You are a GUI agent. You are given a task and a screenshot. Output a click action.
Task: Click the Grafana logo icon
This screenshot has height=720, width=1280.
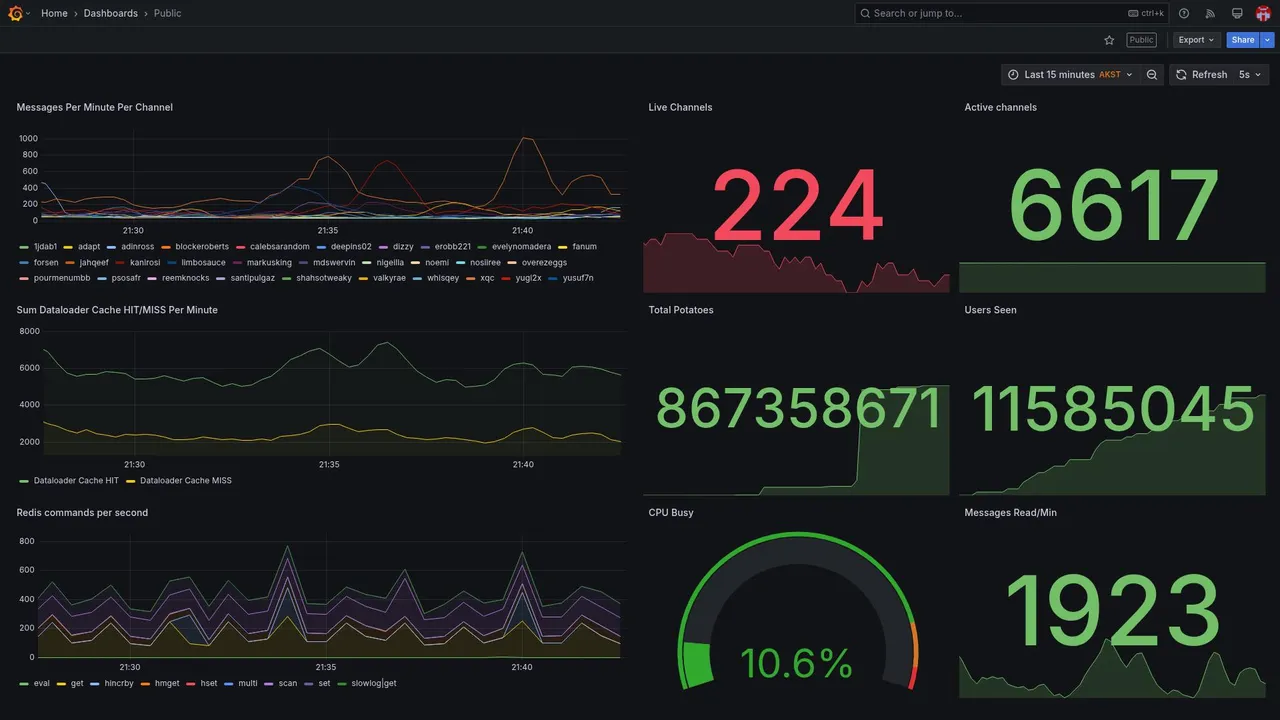(x=15, y=13)
